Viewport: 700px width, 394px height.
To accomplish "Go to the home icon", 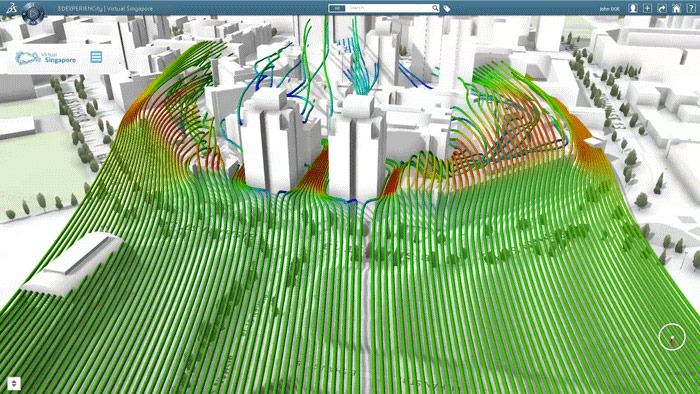I will (x=676, y=8).
